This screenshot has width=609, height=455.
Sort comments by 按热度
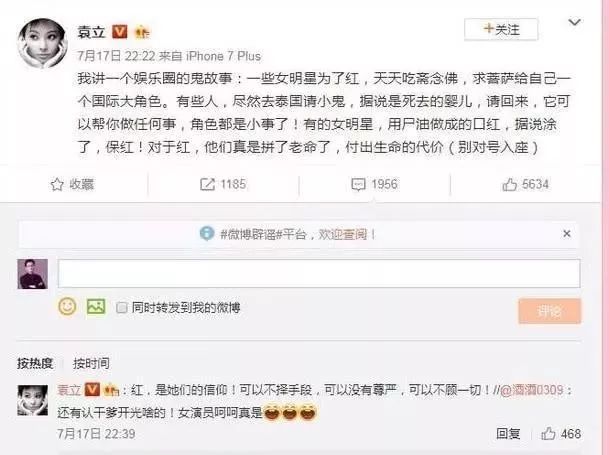tap(35, 363)
